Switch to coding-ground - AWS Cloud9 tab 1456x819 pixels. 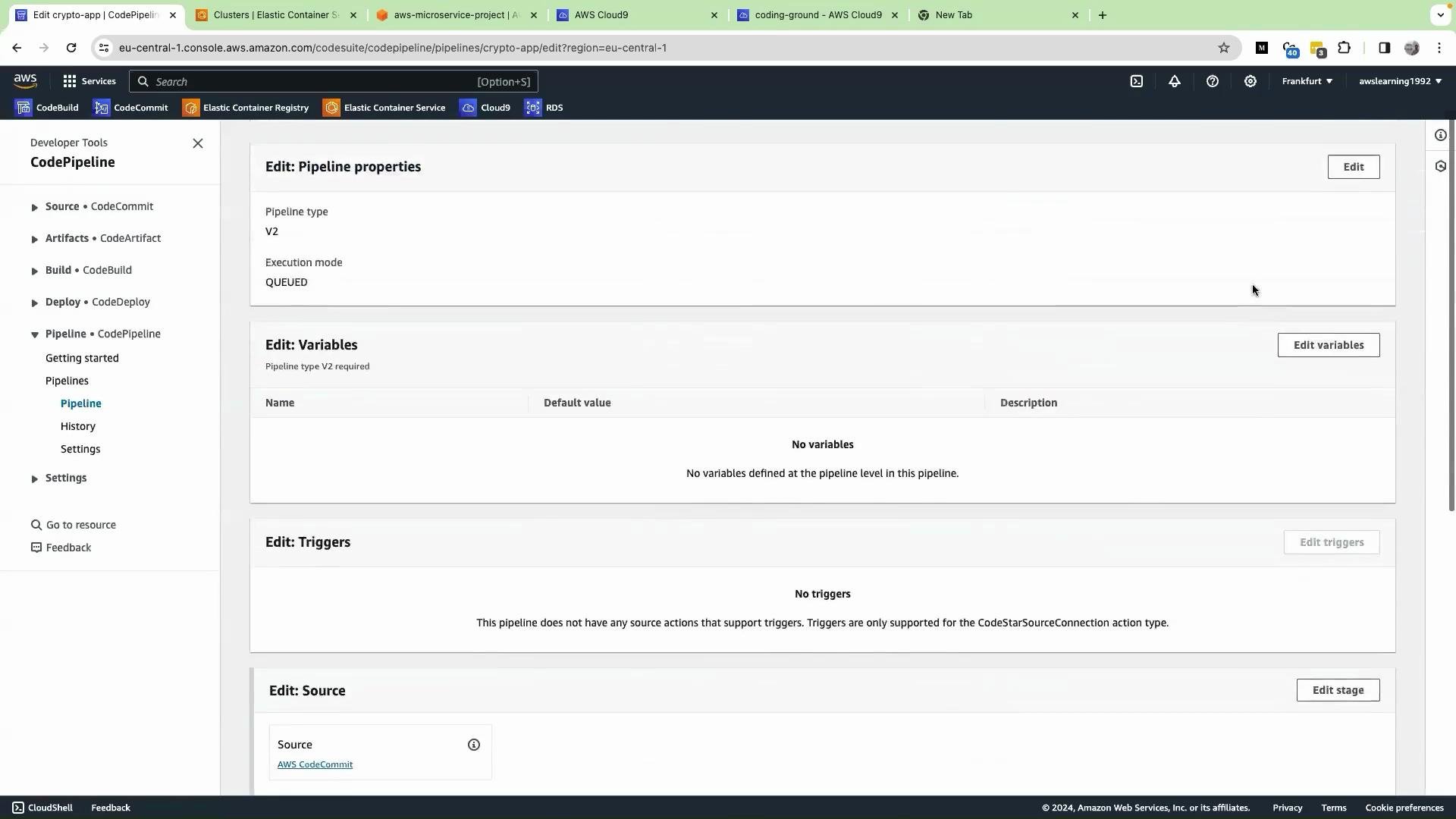click(817, 15)
